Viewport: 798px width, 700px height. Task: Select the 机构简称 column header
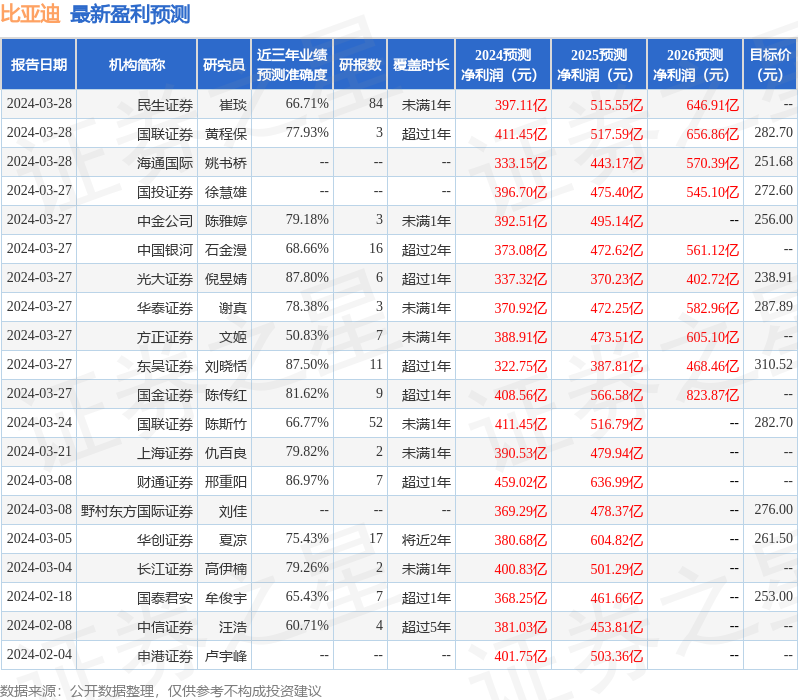tap(136, 64)
